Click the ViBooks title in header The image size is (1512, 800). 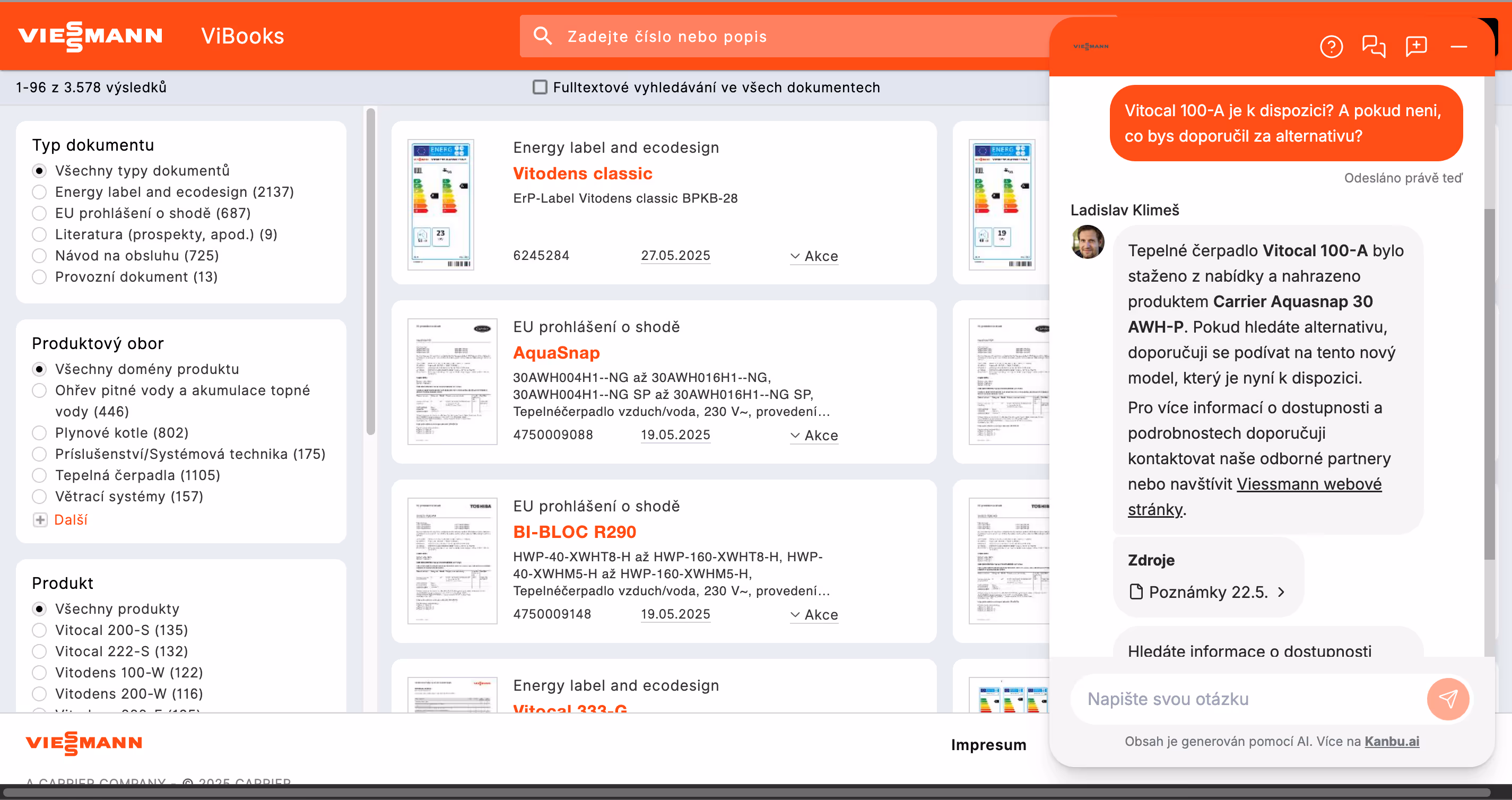(x=242, y=36)
